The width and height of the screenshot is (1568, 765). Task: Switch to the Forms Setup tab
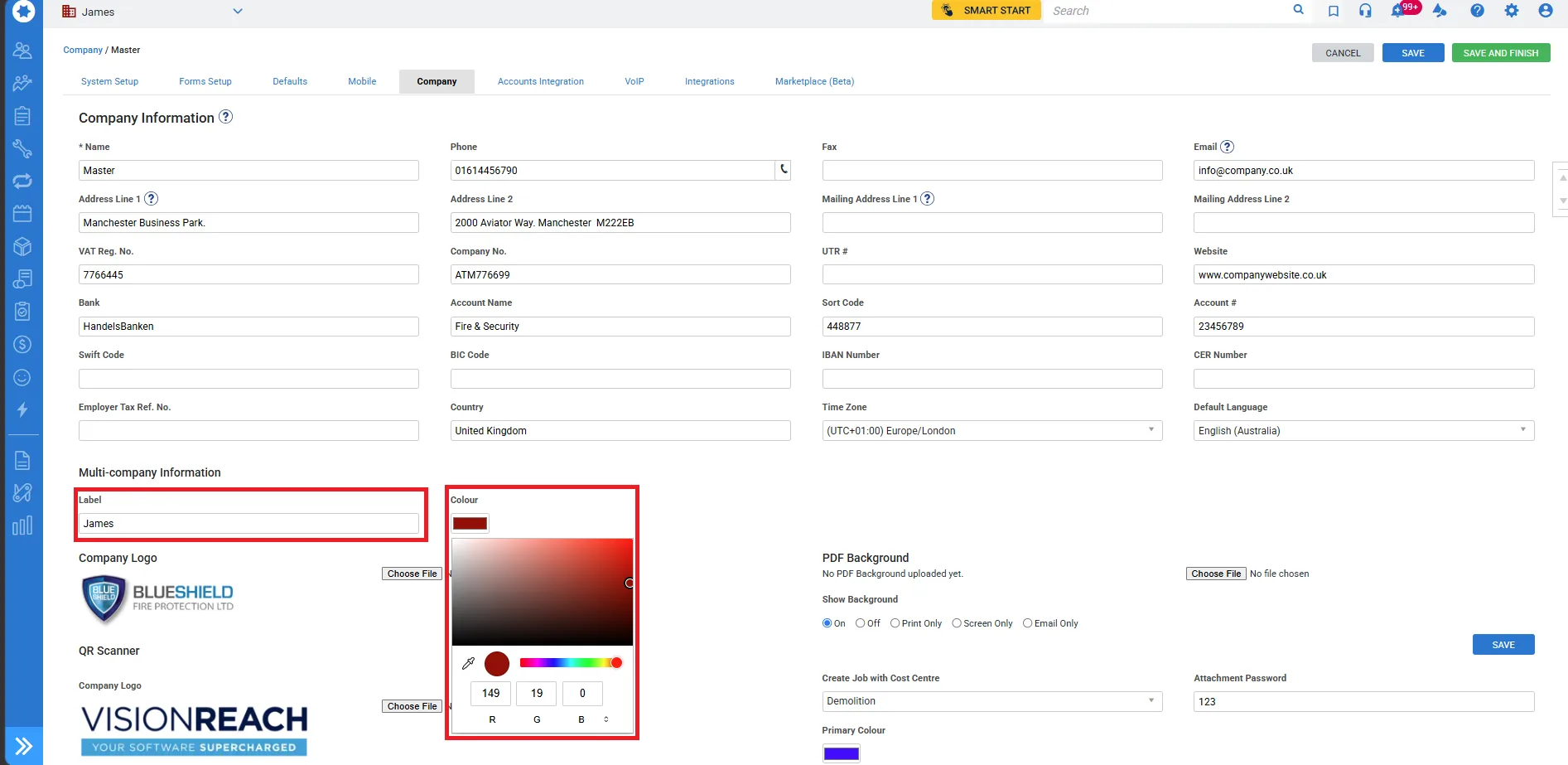(205, 81)
